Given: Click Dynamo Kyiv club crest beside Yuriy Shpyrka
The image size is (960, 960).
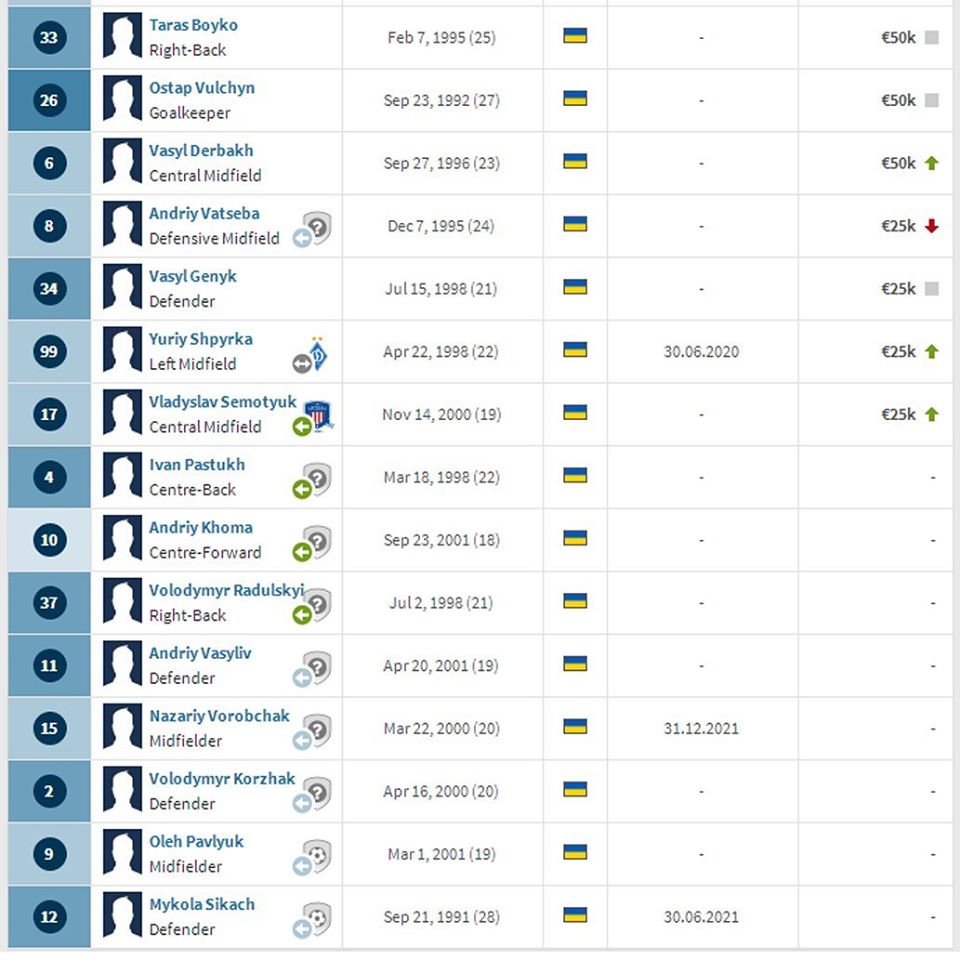Looking at the screenshot, I should (x=321, y=353).
